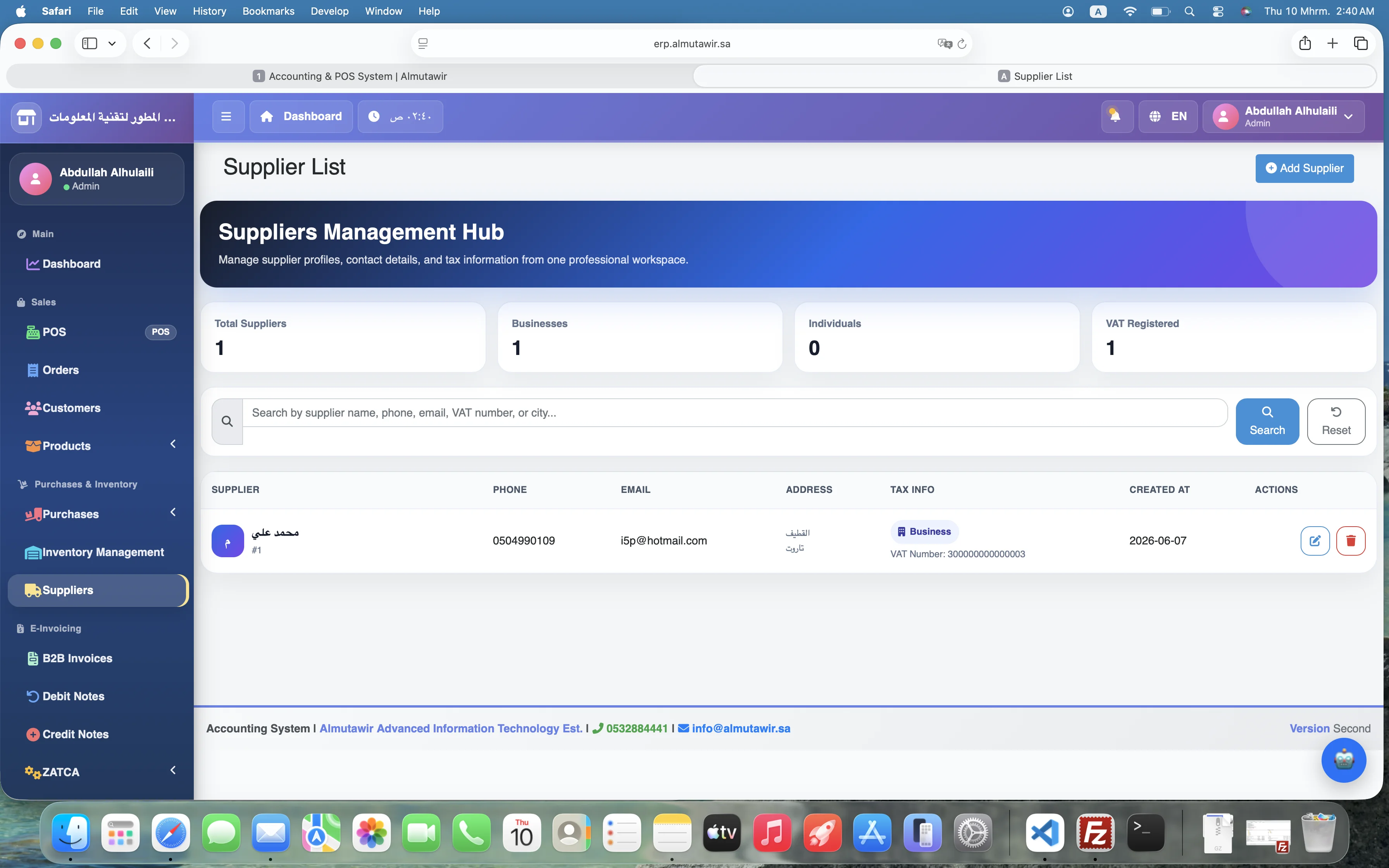This screenshot has width=1389, height=868.
Task: Click the Business tax type badge
Action: click(x=925, y=532)
